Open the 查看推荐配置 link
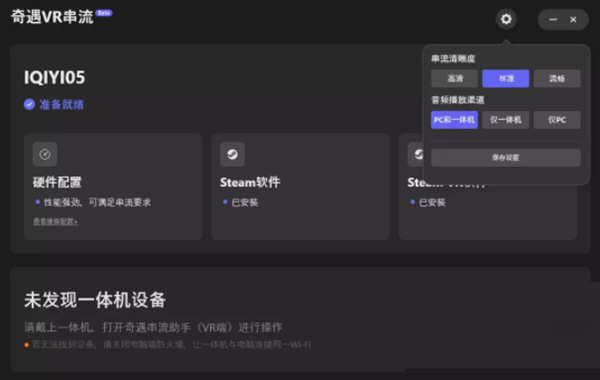The height and width of the screenshot is (380, 600). pos(55,221)
